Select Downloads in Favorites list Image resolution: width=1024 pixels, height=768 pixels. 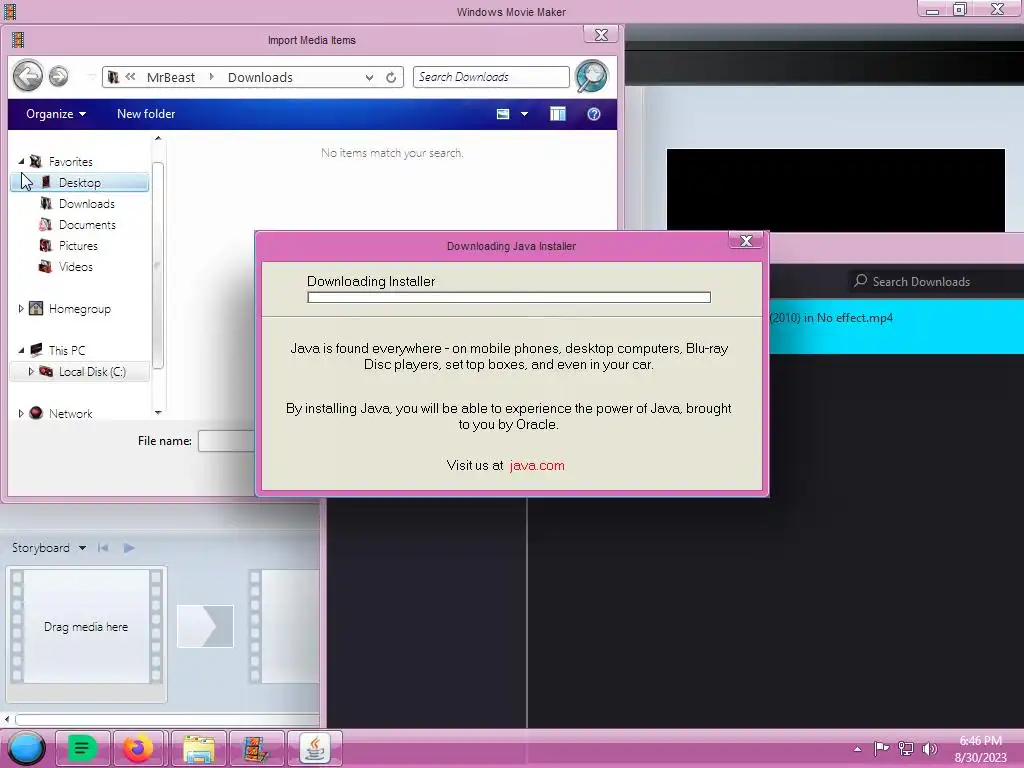(86, 204)
